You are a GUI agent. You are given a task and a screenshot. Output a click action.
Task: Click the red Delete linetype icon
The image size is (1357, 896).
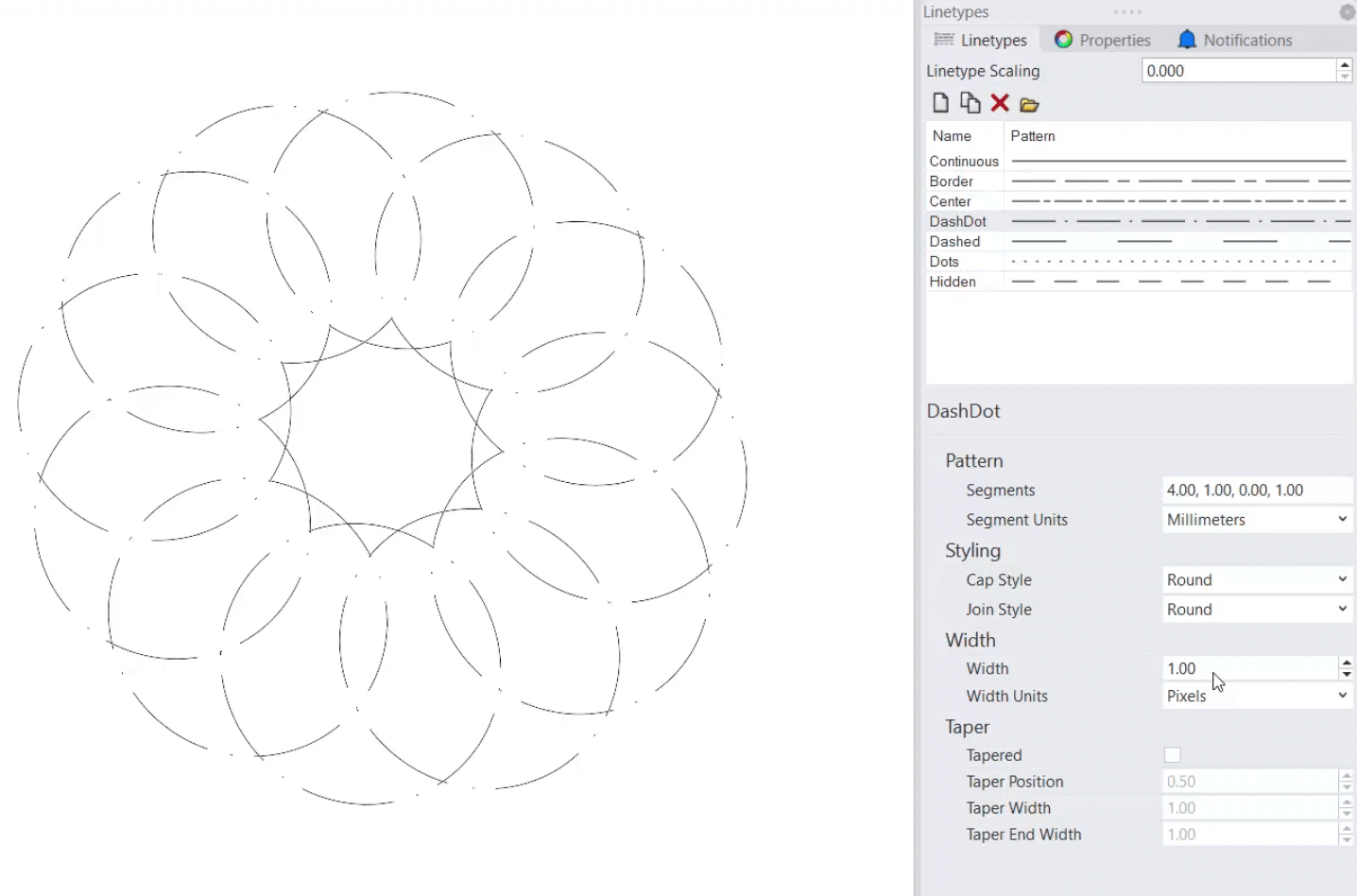click(x=1000, y=103)
